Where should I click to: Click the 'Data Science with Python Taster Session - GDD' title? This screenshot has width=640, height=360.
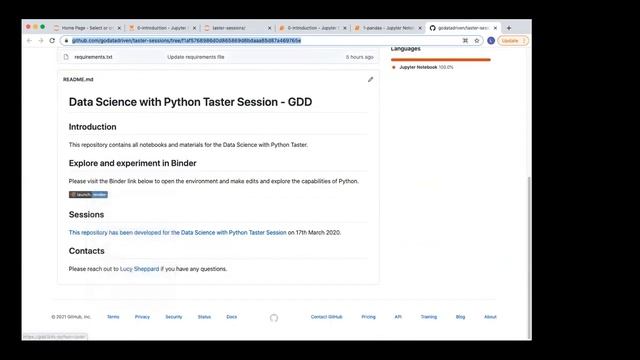pos(190,102)
